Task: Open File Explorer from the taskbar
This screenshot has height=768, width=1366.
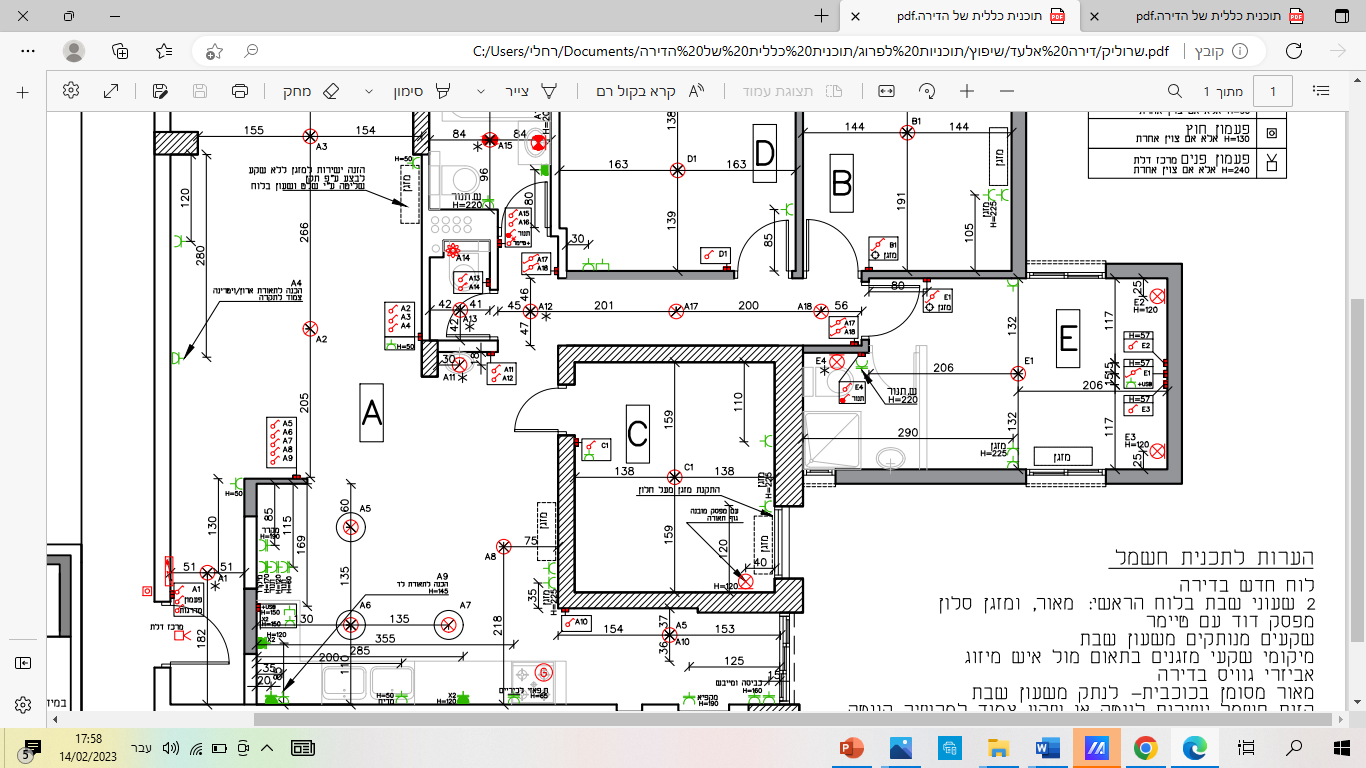Action: pyautogui.click(x=998, y=747)
